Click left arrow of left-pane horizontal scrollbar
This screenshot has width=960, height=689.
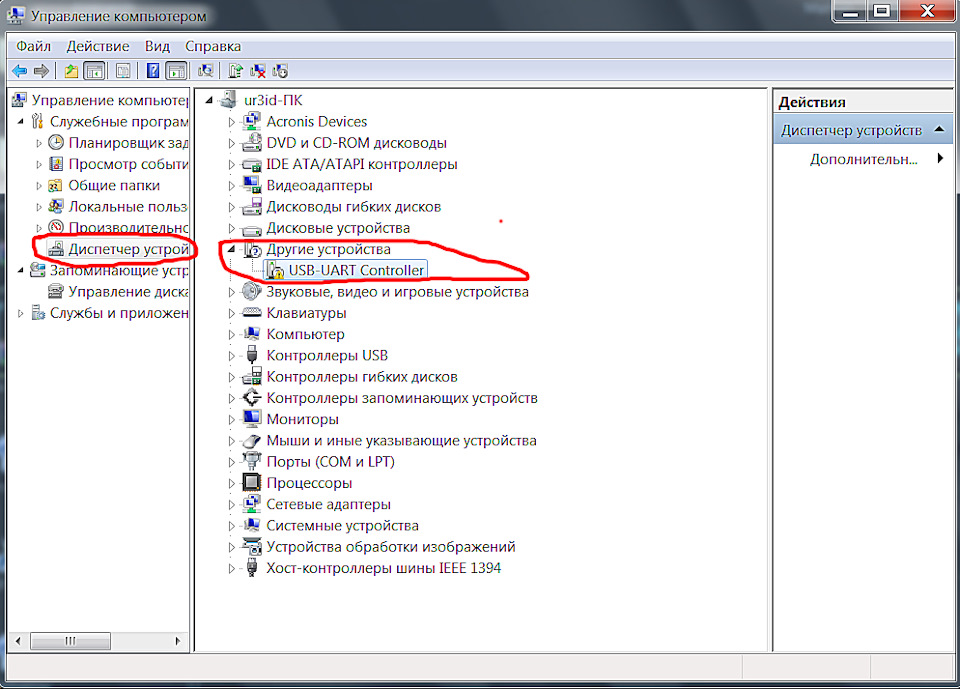pos(18,641)
